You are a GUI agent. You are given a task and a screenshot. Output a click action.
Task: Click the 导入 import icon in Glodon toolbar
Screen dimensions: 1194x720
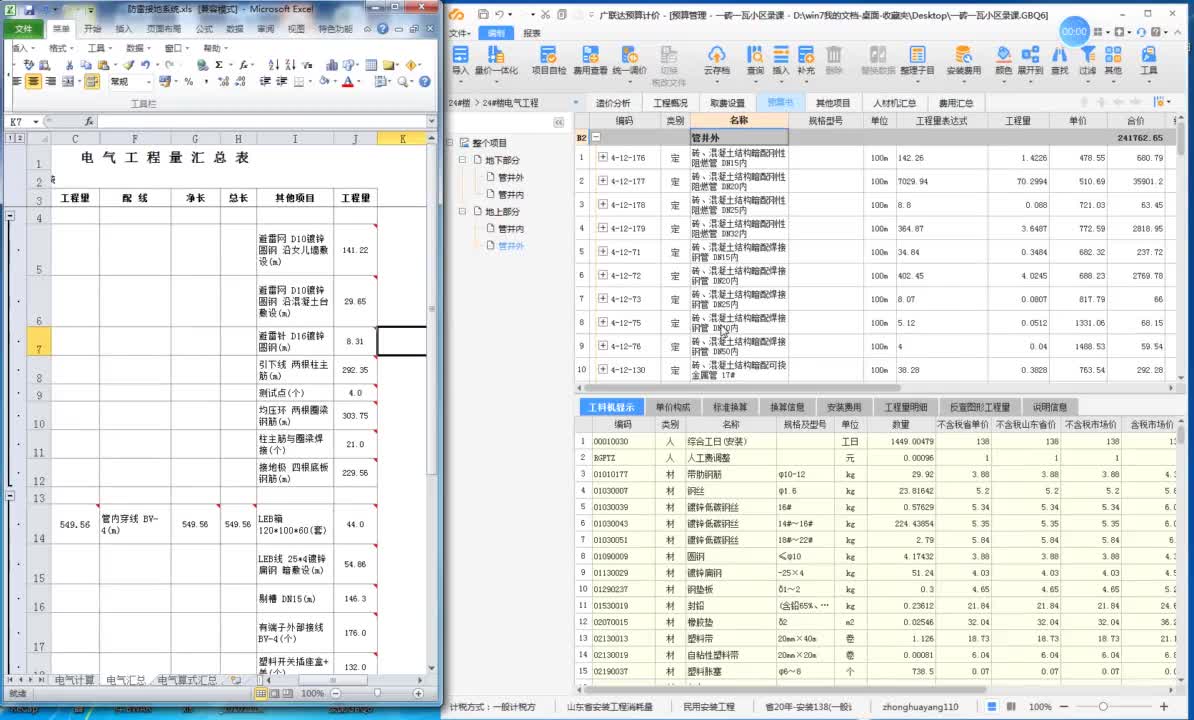click(460, 61)
